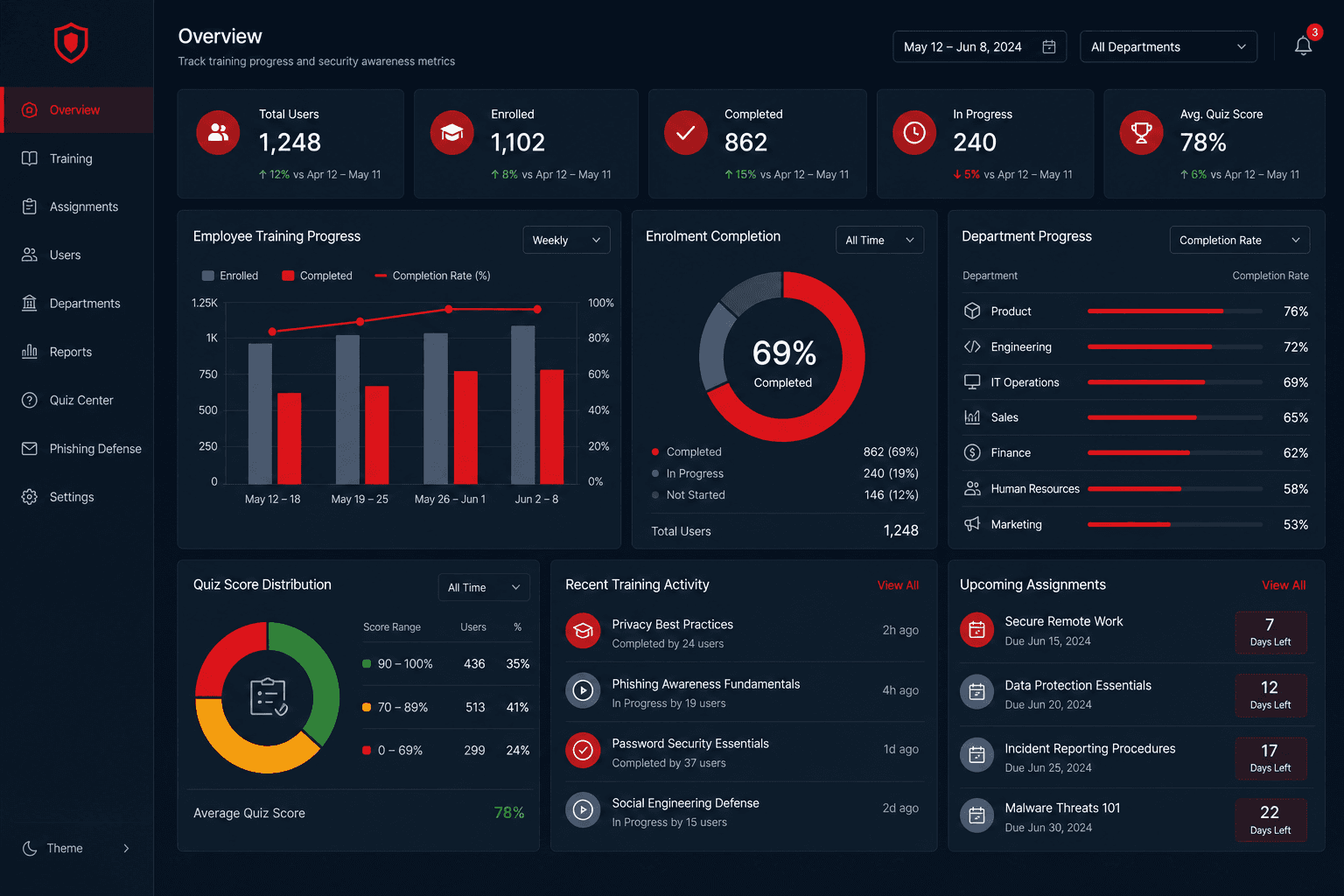Screen dimensions: 1344x896
Task: Expand the Theme submenu chevron
Action: tap(126, 848)
